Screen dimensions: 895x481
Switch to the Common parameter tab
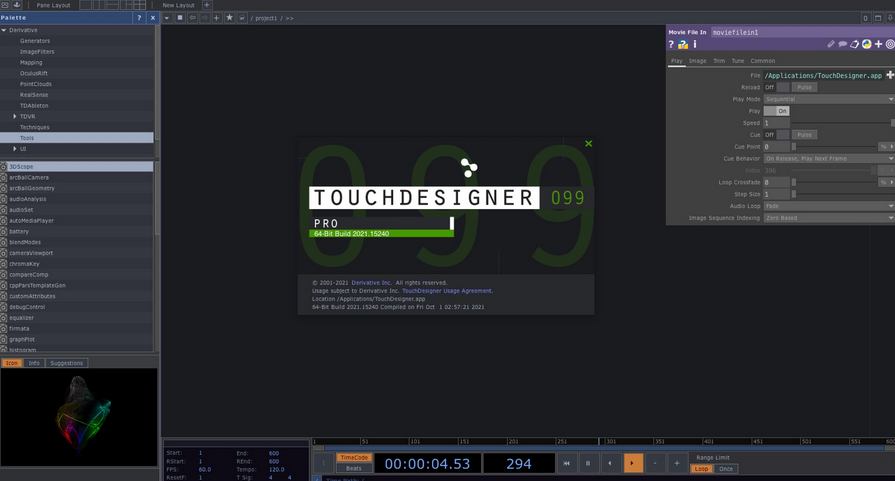point(762,61)
